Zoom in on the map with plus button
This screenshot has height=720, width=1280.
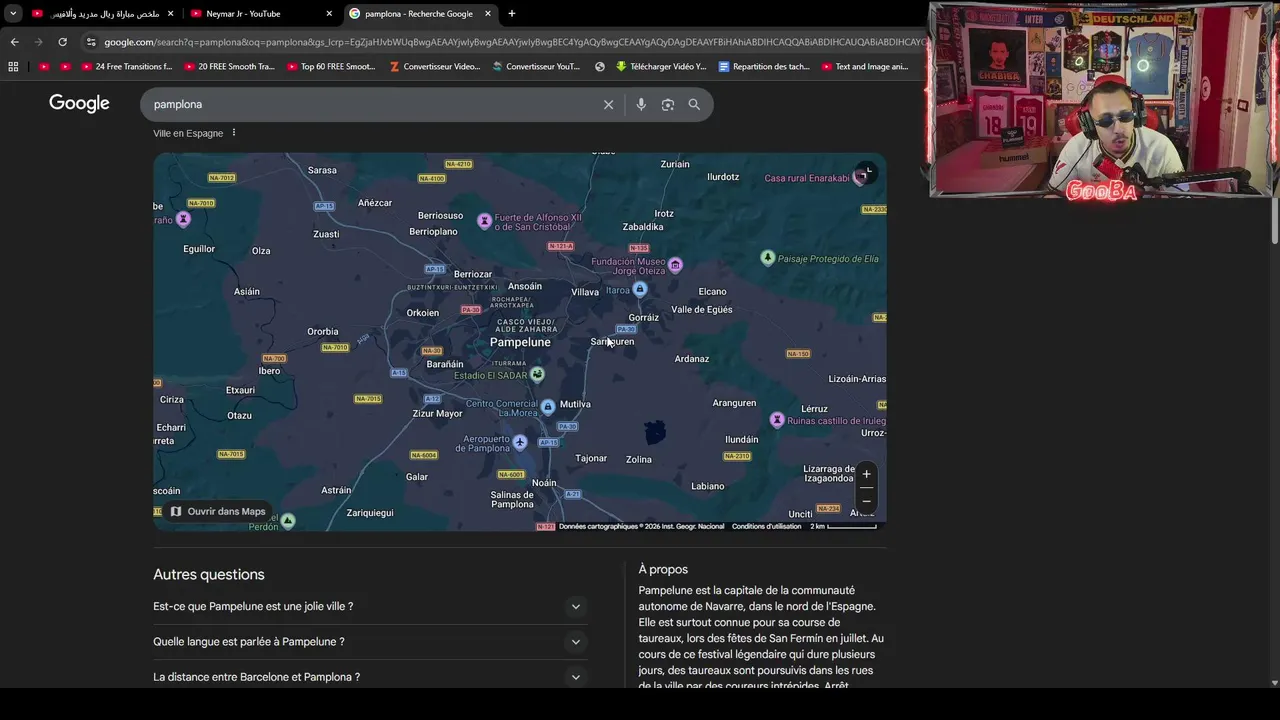pos(866,474)
